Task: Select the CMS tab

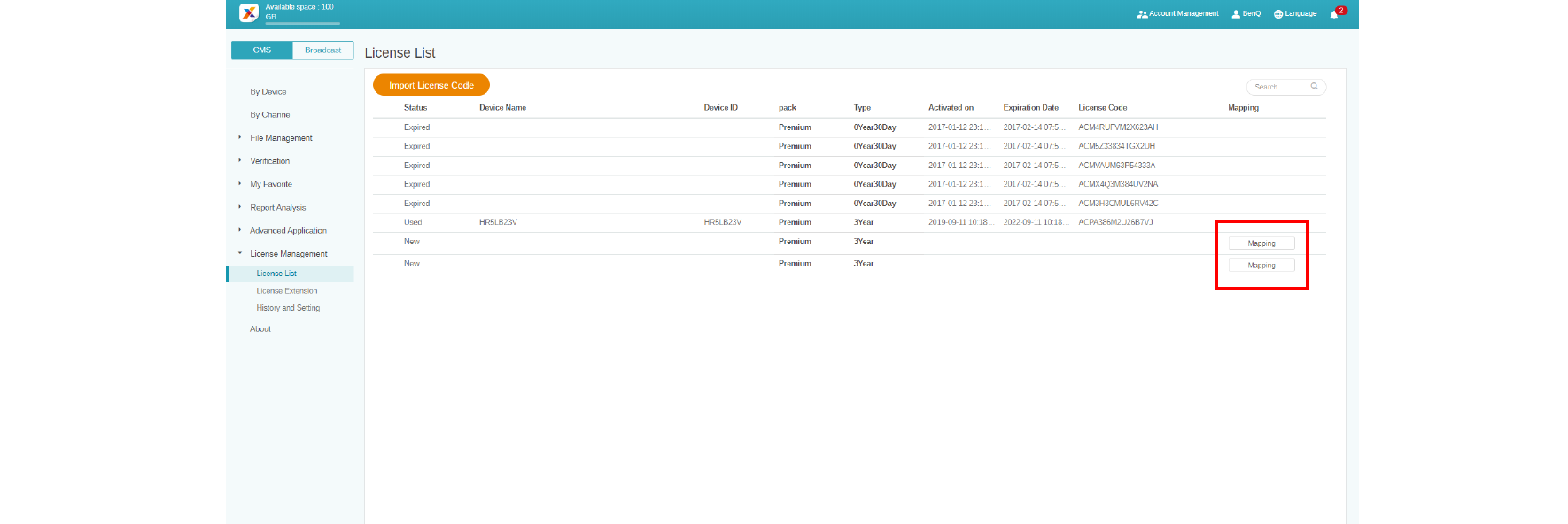Action: click(262, 50)
